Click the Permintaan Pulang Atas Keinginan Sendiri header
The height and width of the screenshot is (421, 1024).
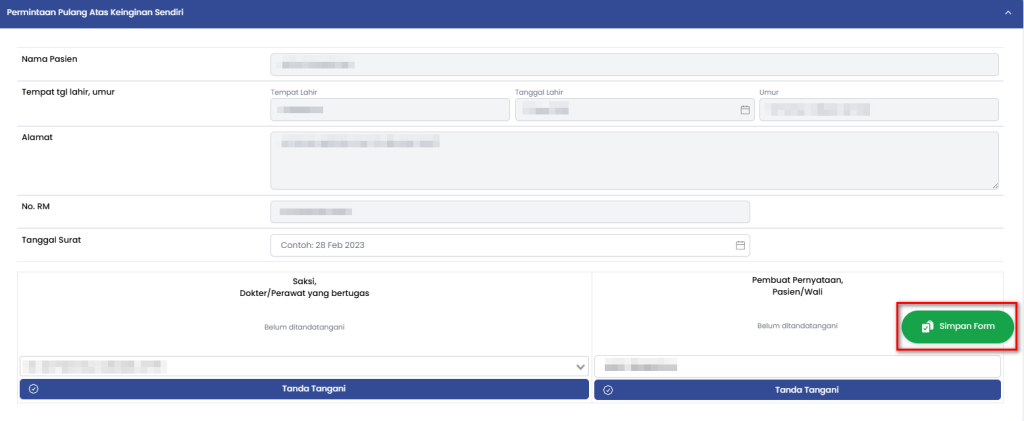[x=95, y=12]
